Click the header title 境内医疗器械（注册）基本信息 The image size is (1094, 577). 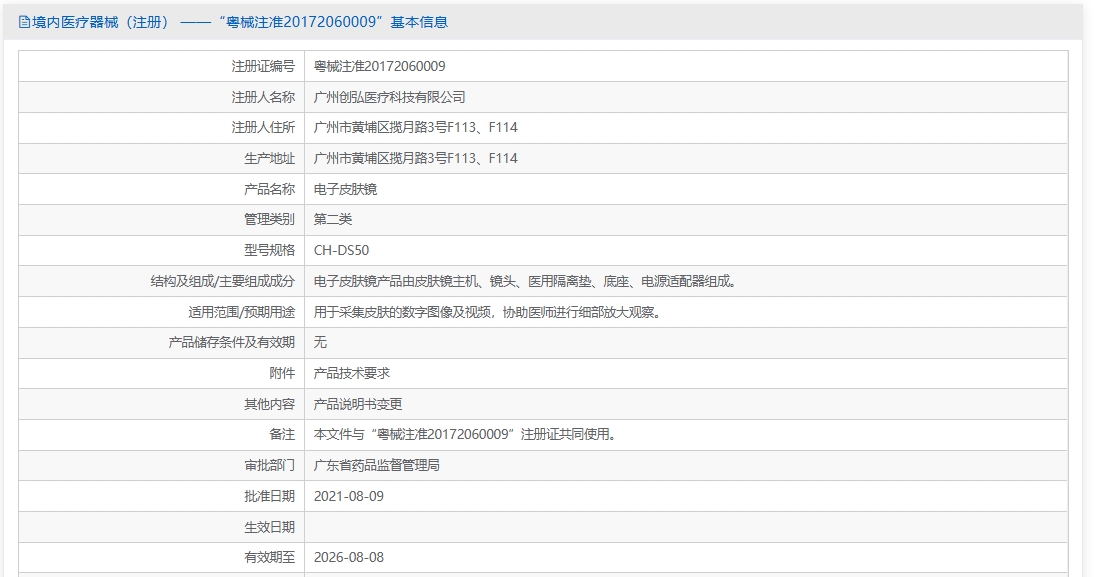(240, 22)
